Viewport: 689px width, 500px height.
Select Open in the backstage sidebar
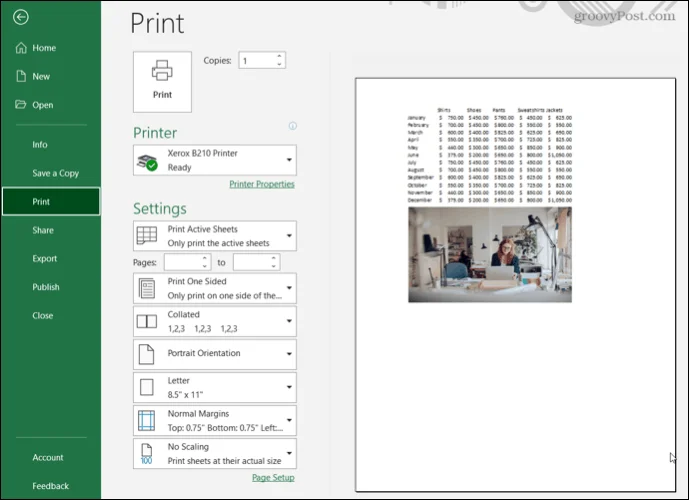[x=51, y=105]
